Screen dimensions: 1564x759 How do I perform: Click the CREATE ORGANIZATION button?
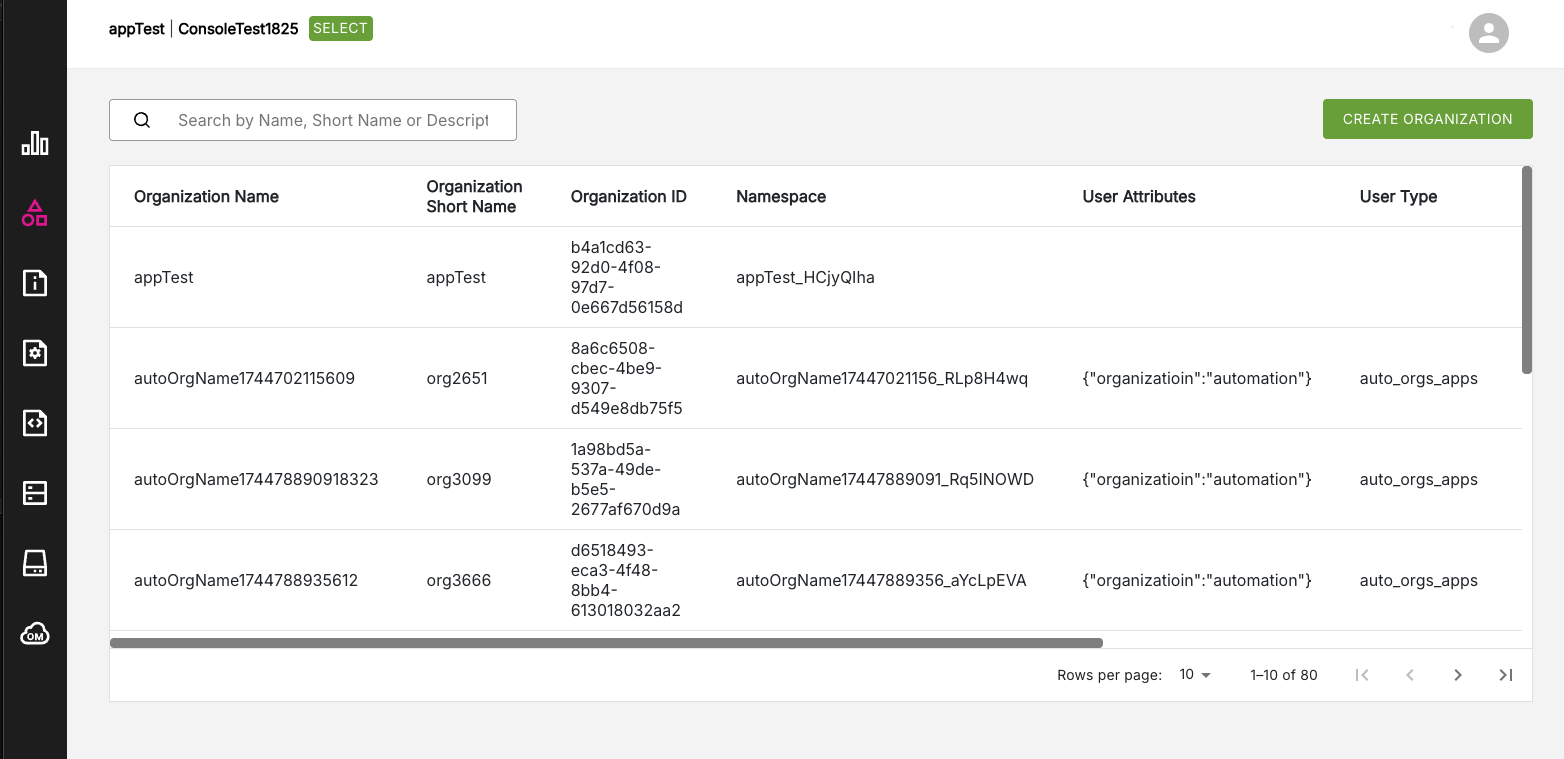click(1427, 119)
